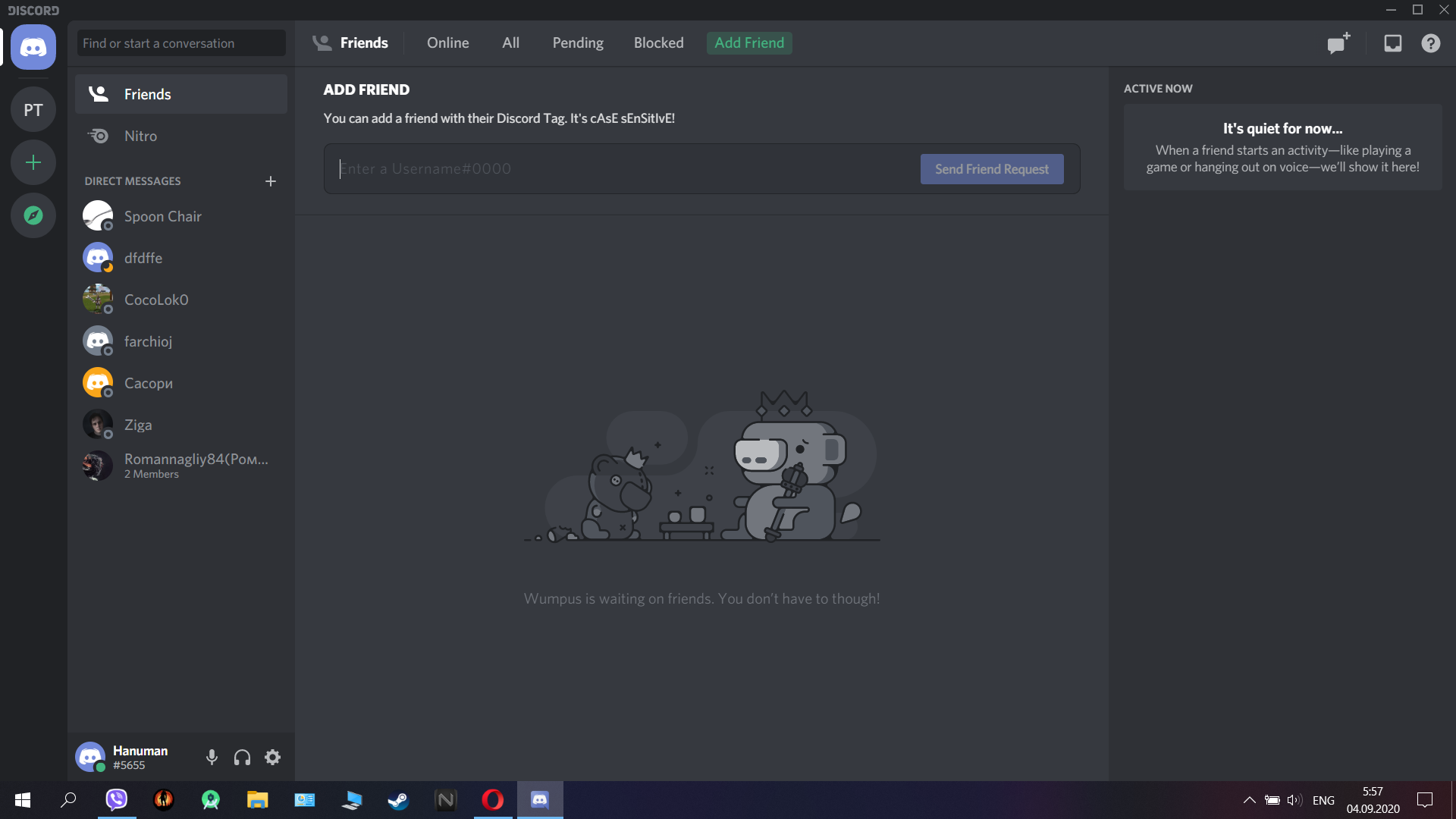Click Send Friend Request button
Viewport: 1456px width, 819px height.
click(992, 169)
